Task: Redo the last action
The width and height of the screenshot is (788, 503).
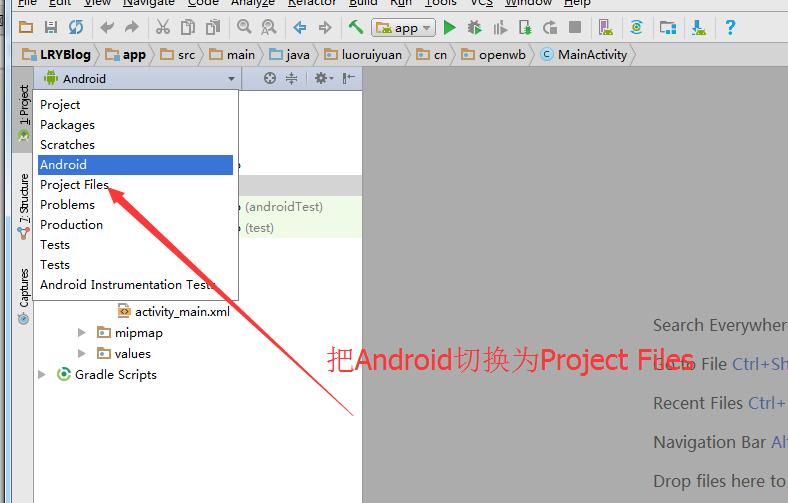Action: 132,27
